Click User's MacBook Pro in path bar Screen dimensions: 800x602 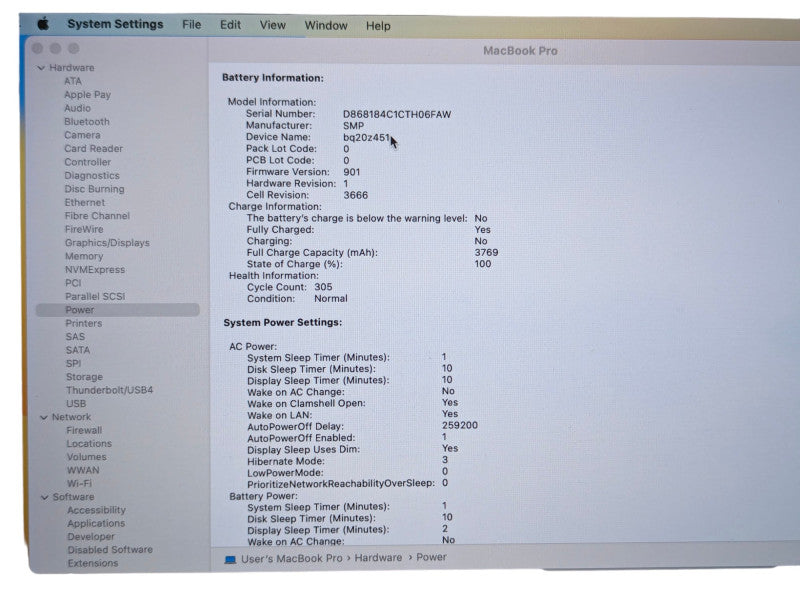pyautogui.click(x=291, y=559)
